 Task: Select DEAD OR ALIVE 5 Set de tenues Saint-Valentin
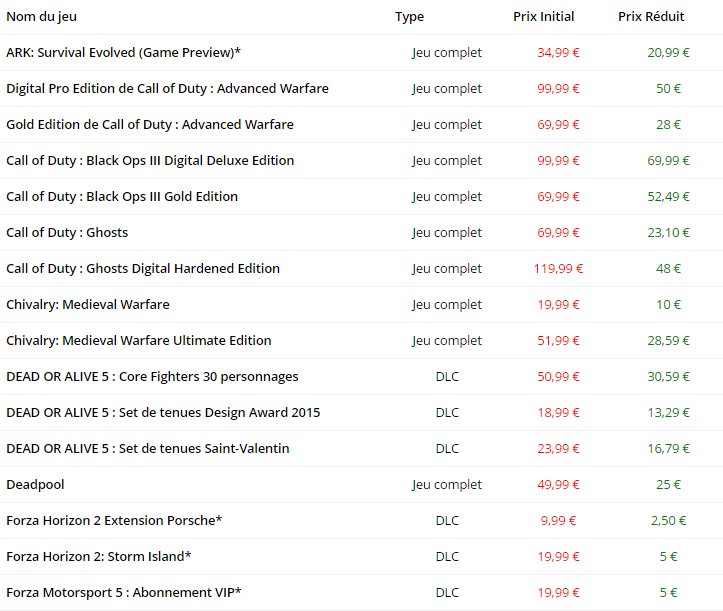[148, 449]
